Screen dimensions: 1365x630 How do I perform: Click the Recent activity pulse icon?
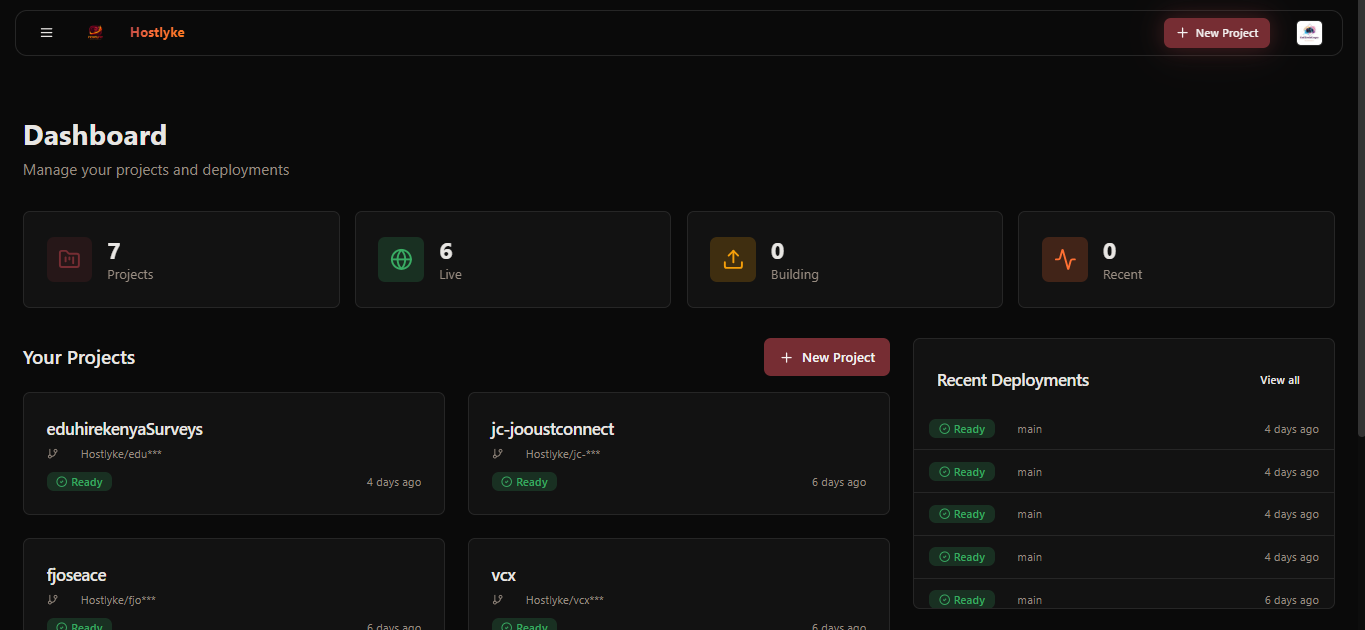click(x=1065, y=259)
